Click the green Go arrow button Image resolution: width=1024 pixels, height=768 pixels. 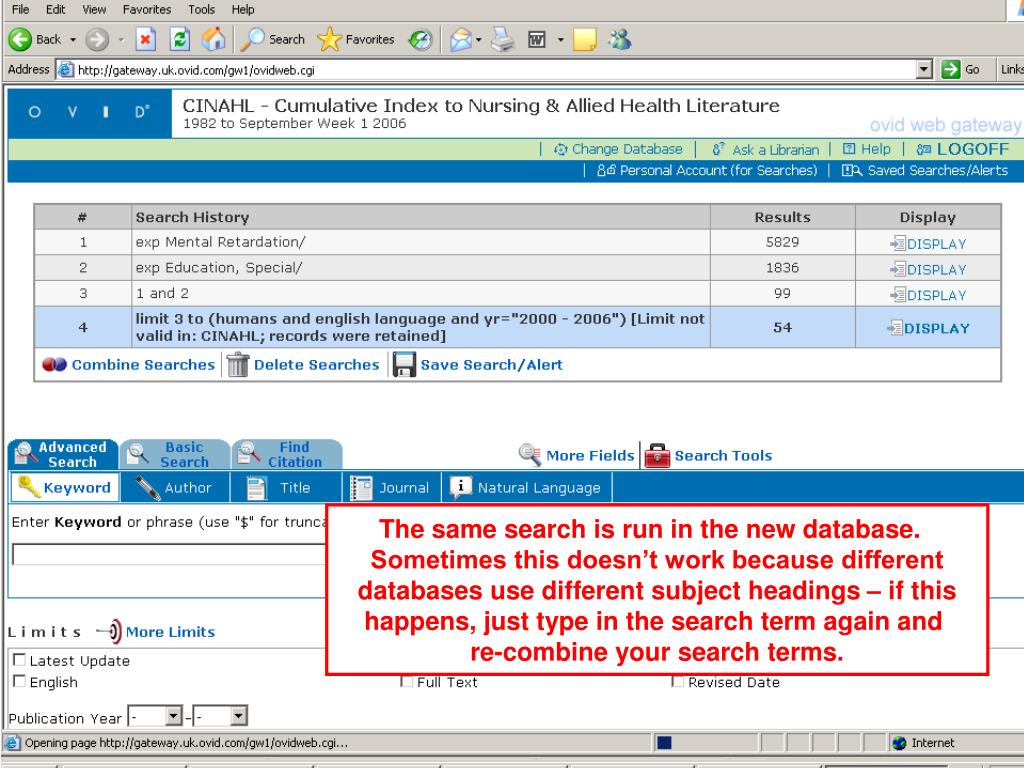tap(951, 69)
